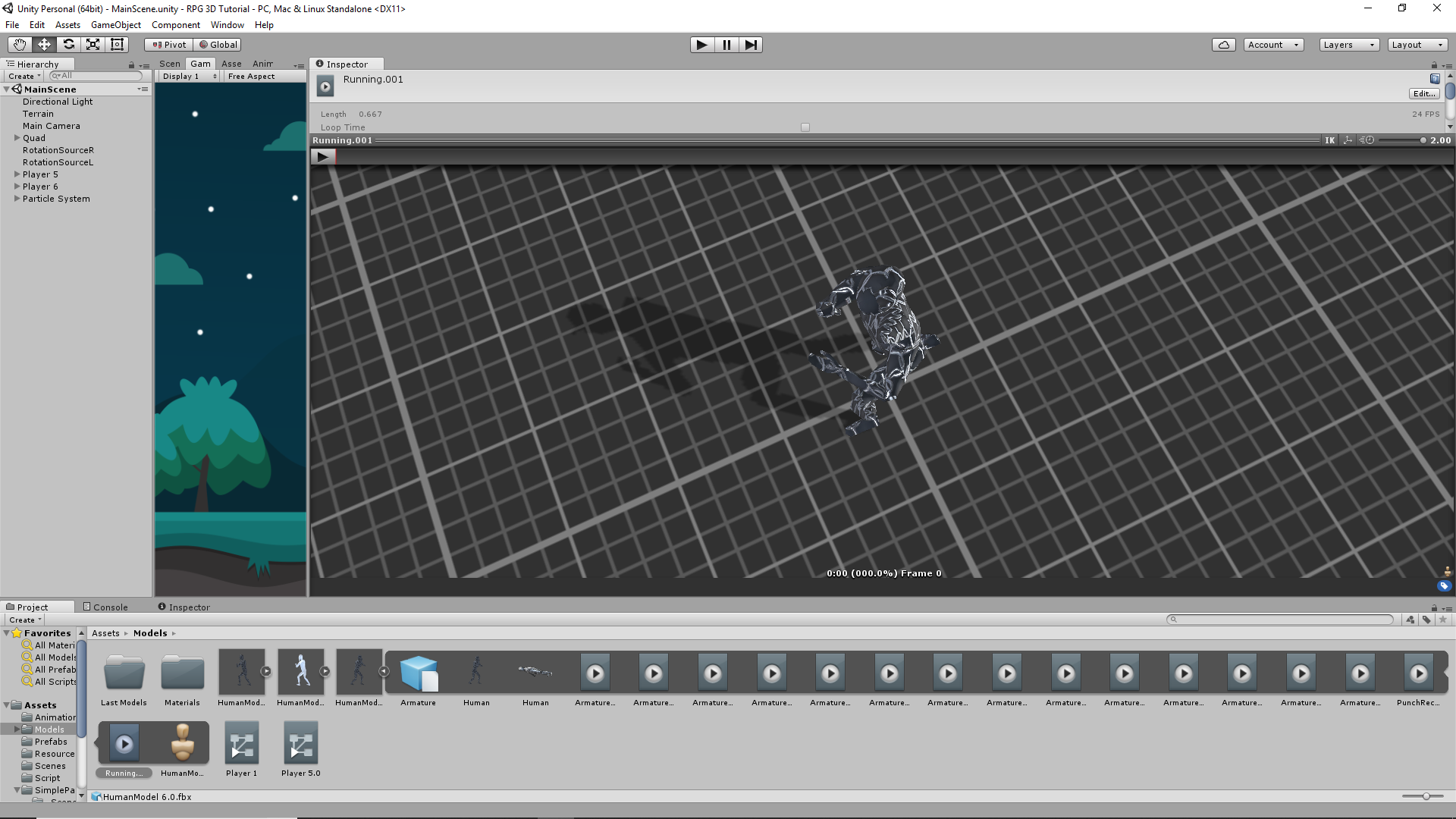Select the Rotate tool
This screenshot has height=819, width=1456.
[x=68, y=45]
